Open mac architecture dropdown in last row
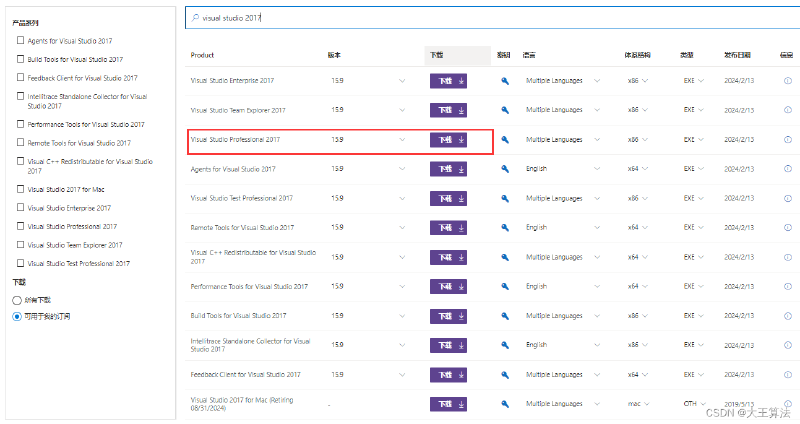 click(646, 404)
